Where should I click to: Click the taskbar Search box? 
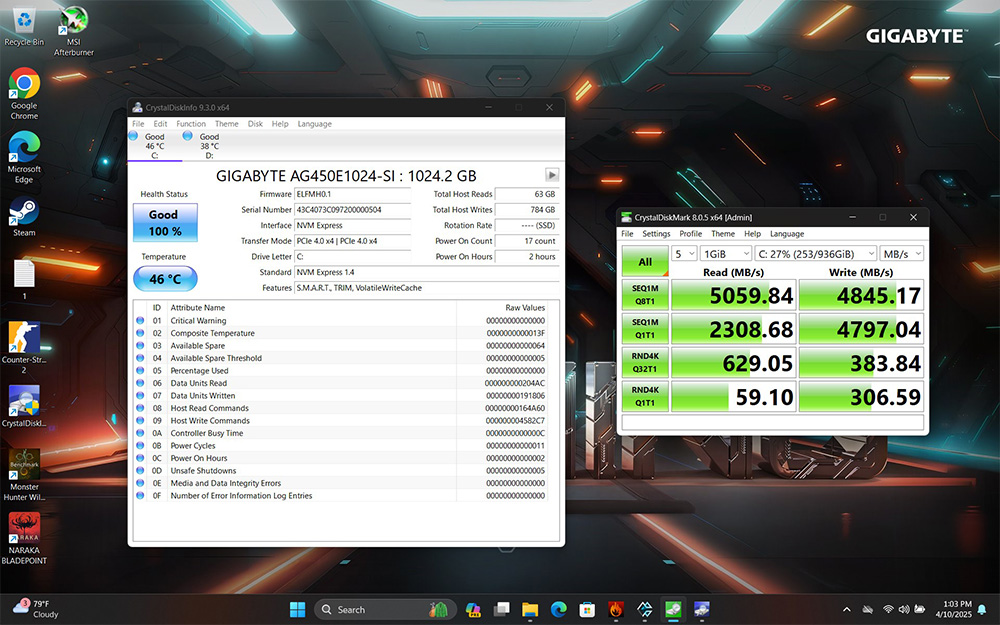[385, 610]
